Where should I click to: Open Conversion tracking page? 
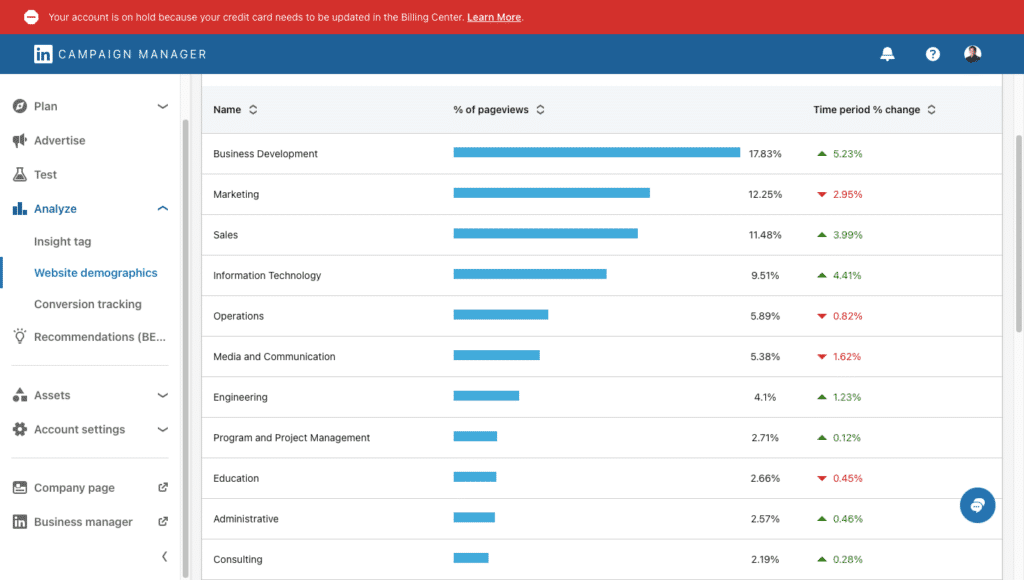click(x=88, y=304)
